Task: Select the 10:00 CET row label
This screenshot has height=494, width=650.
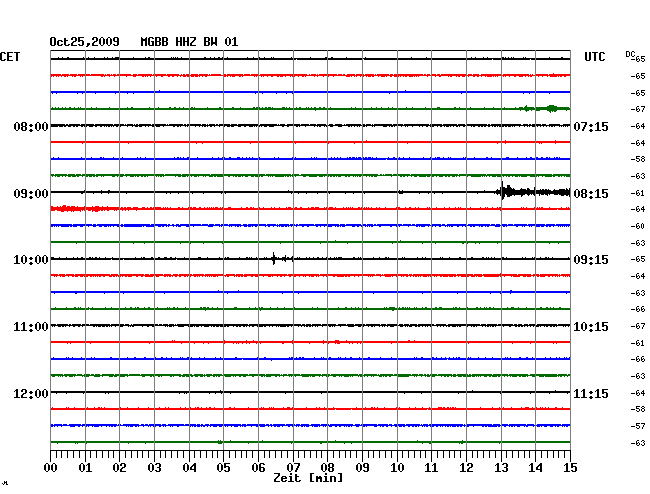Action: 31,260
